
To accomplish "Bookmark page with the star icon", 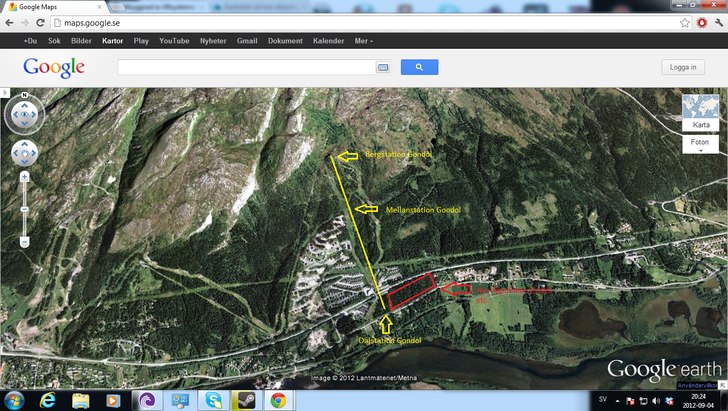I will pyautogui.click(x=685, y=22).
